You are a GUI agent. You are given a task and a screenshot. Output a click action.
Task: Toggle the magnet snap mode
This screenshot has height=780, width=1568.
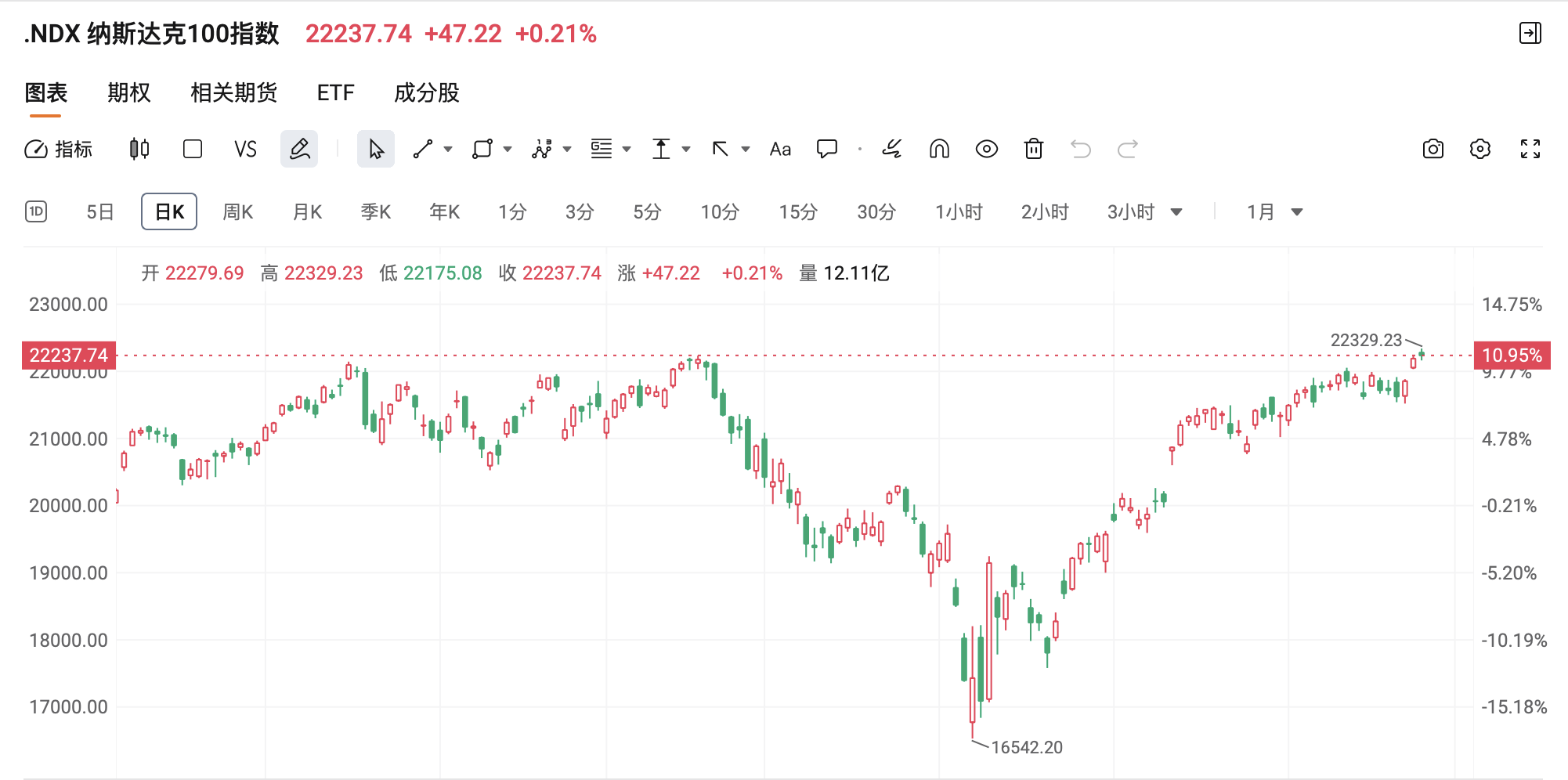(939, 149)
